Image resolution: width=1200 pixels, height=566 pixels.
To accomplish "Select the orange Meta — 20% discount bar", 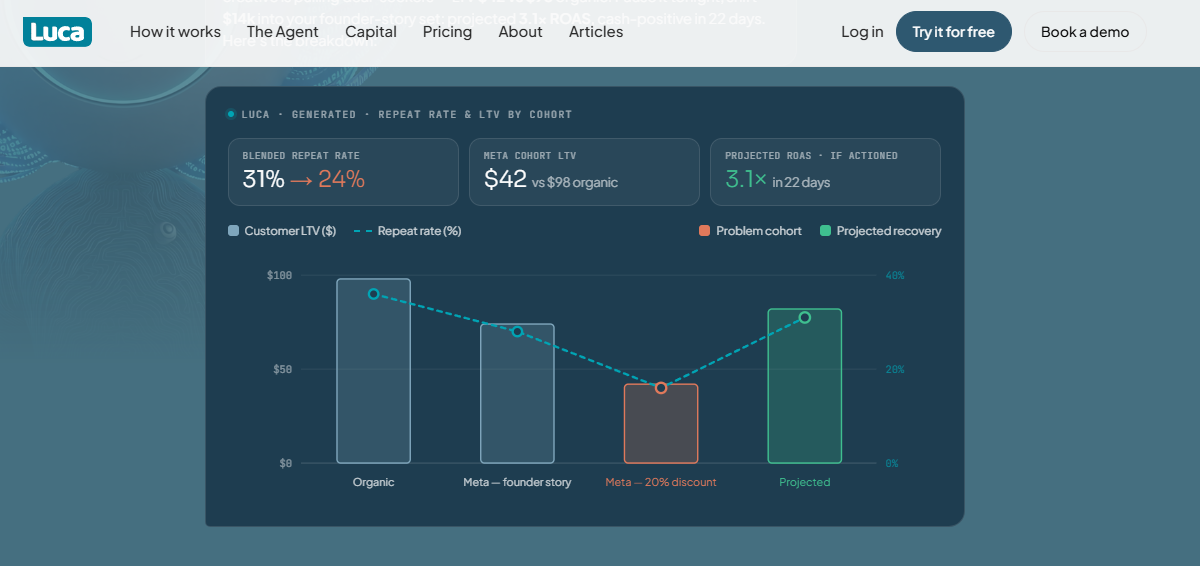I will [661, 424].
